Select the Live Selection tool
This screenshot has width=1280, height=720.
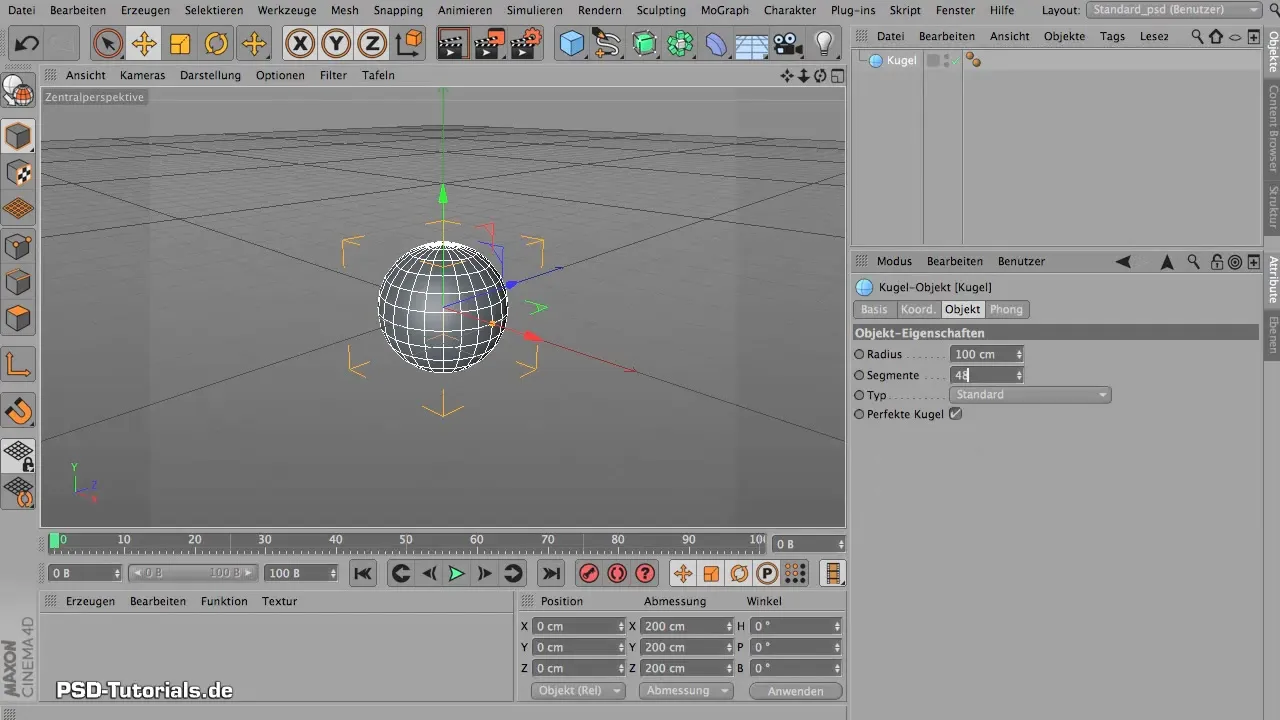point(107,44)
